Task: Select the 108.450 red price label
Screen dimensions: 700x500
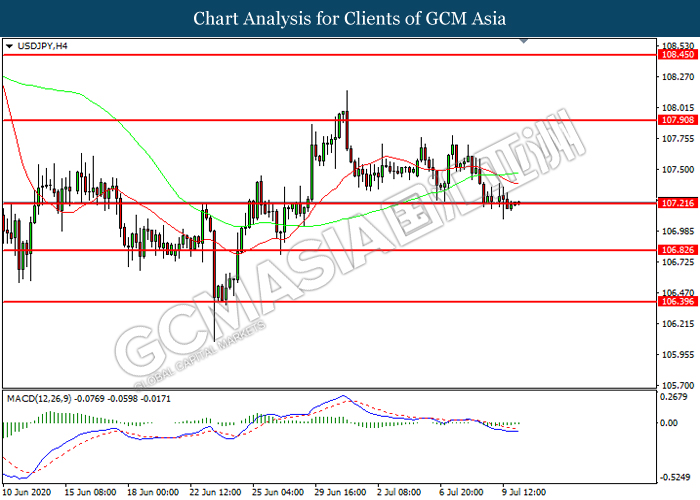Action: (x=678, y=54)
